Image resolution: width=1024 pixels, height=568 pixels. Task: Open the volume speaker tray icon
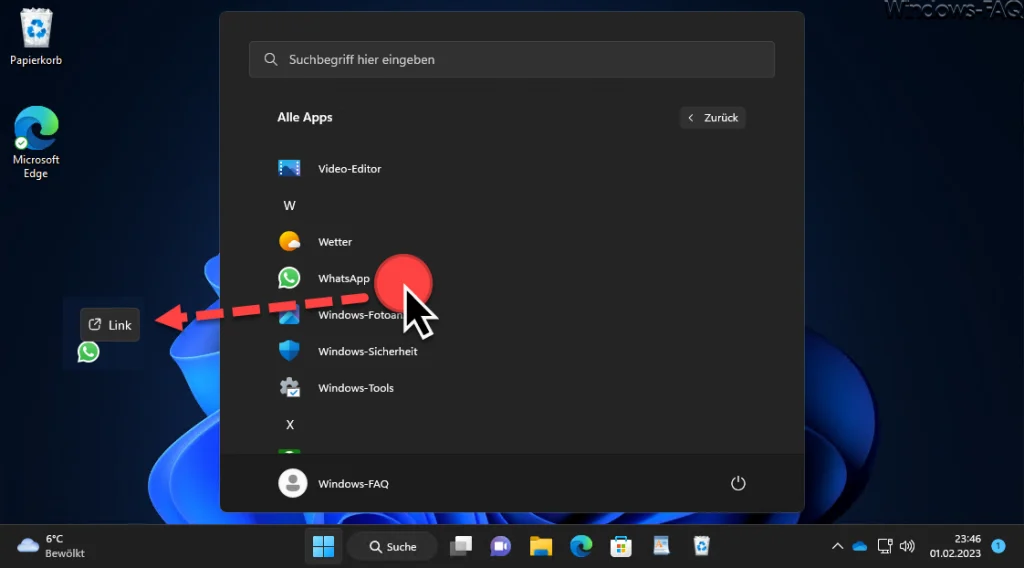(x=907, y=546)
